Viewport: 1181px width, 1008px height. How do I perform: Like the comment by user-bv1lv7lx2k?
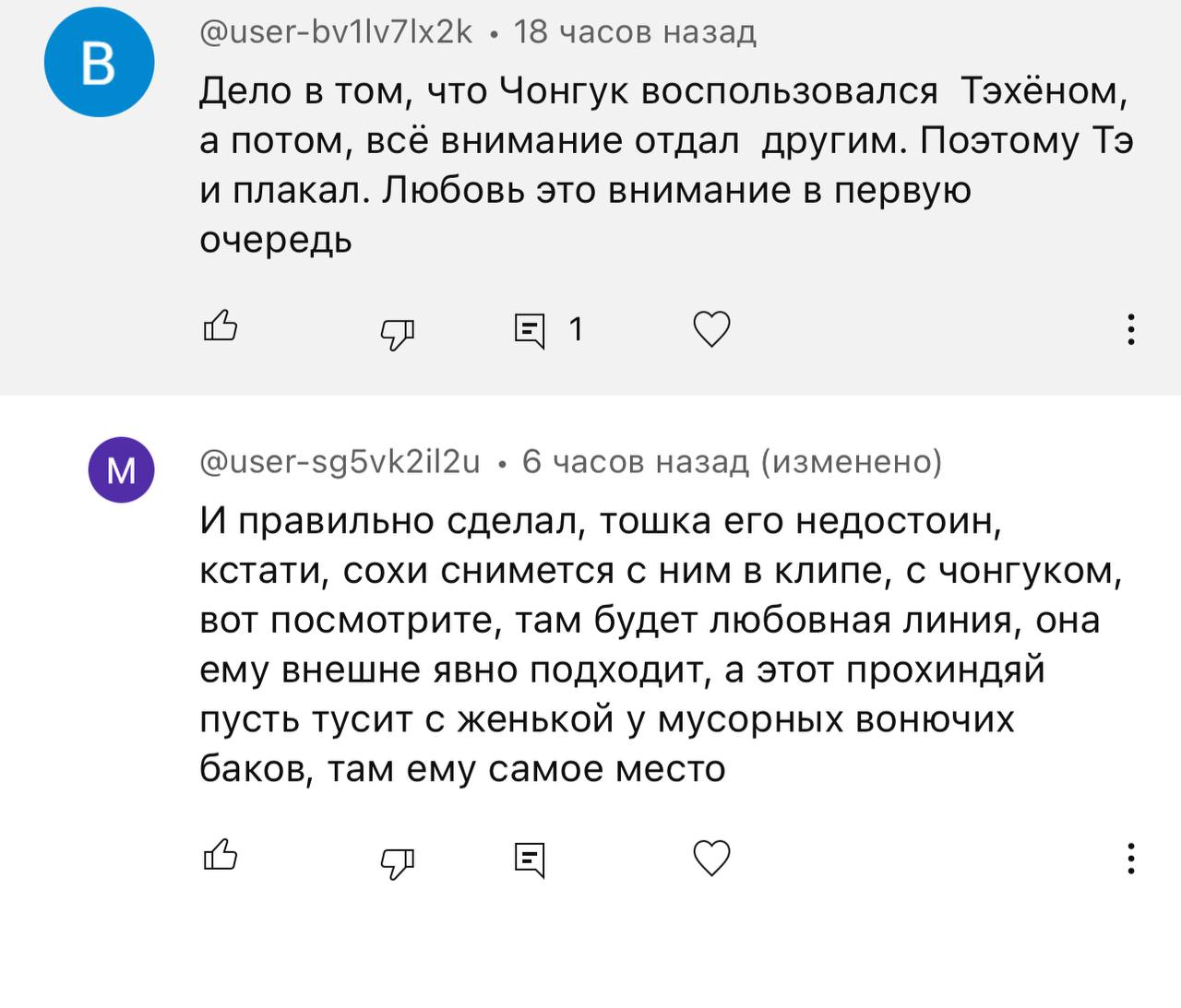pyautogui.click(x=221, y=327)
